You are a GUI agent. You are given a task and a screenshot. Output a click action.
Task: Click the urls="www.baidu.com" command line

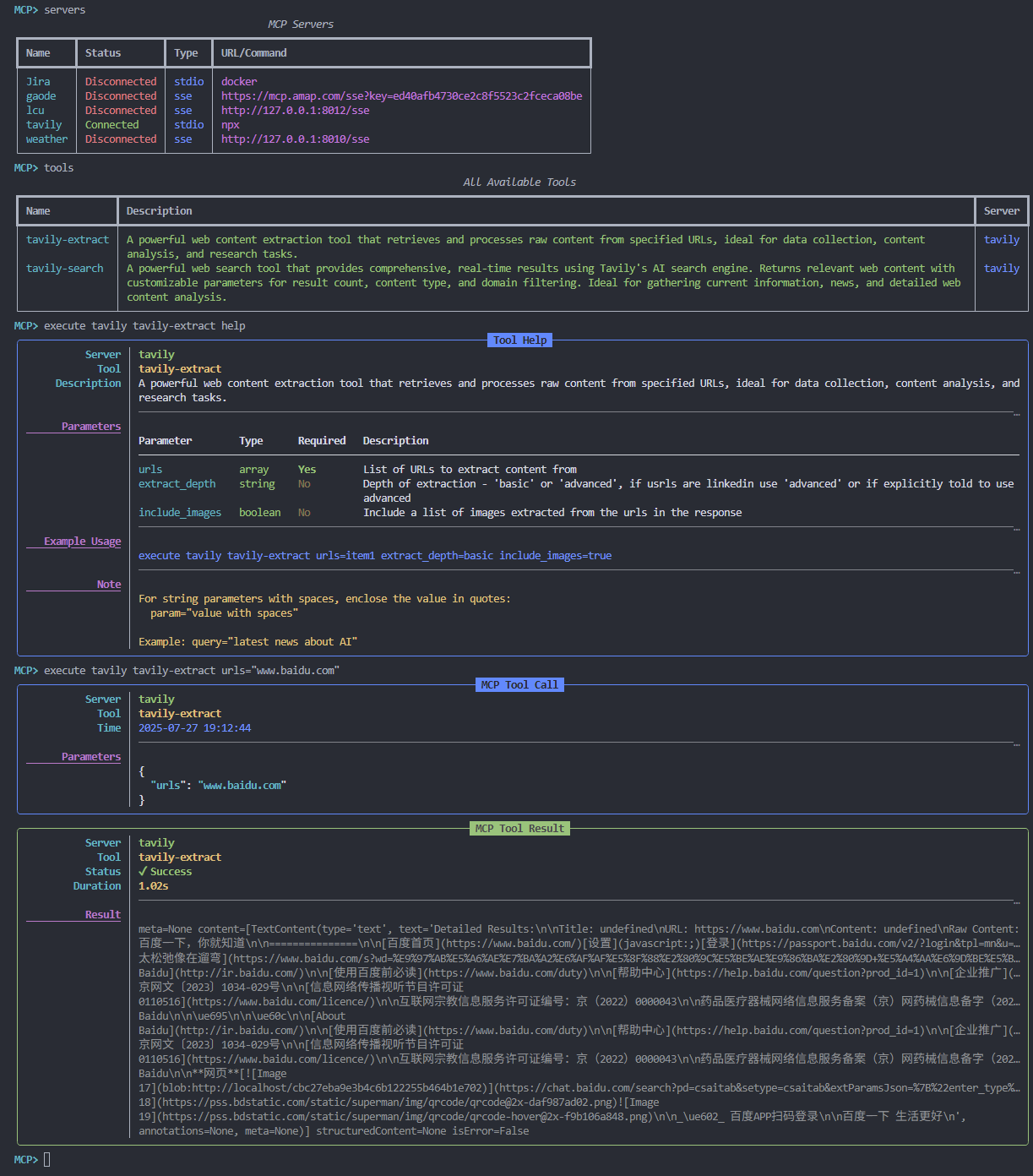[x=192, y=671]
